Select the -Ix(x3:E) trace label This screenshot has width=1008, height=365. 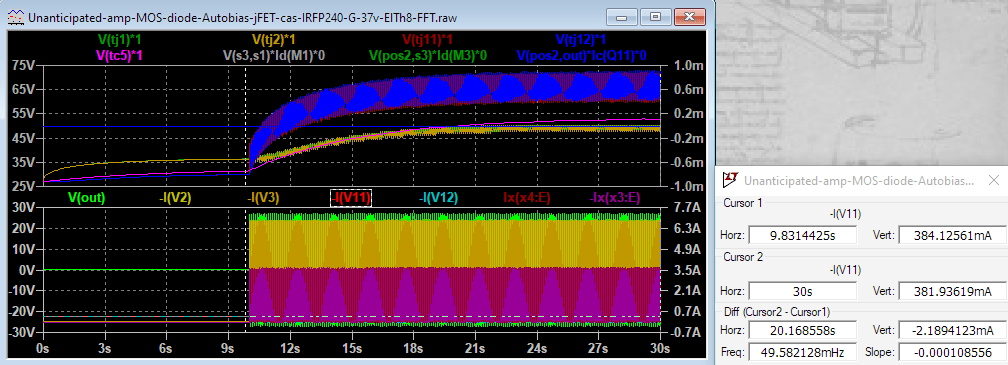pos(615,198)
